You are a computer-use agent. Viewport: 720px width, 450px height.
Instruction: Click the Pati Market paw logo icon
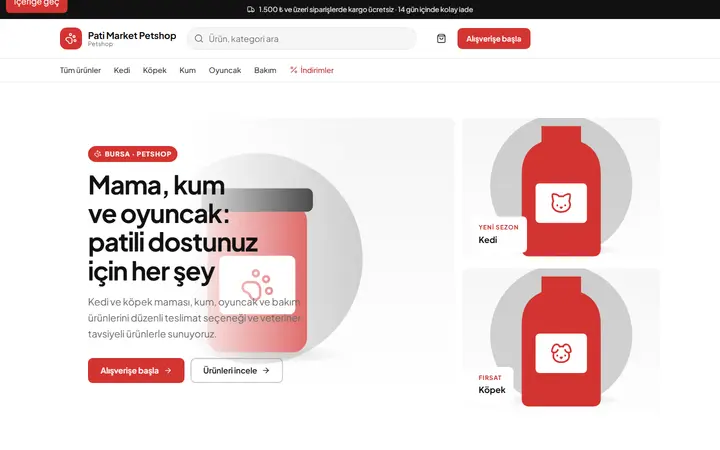pyautogui.click(x=71, y=39)
